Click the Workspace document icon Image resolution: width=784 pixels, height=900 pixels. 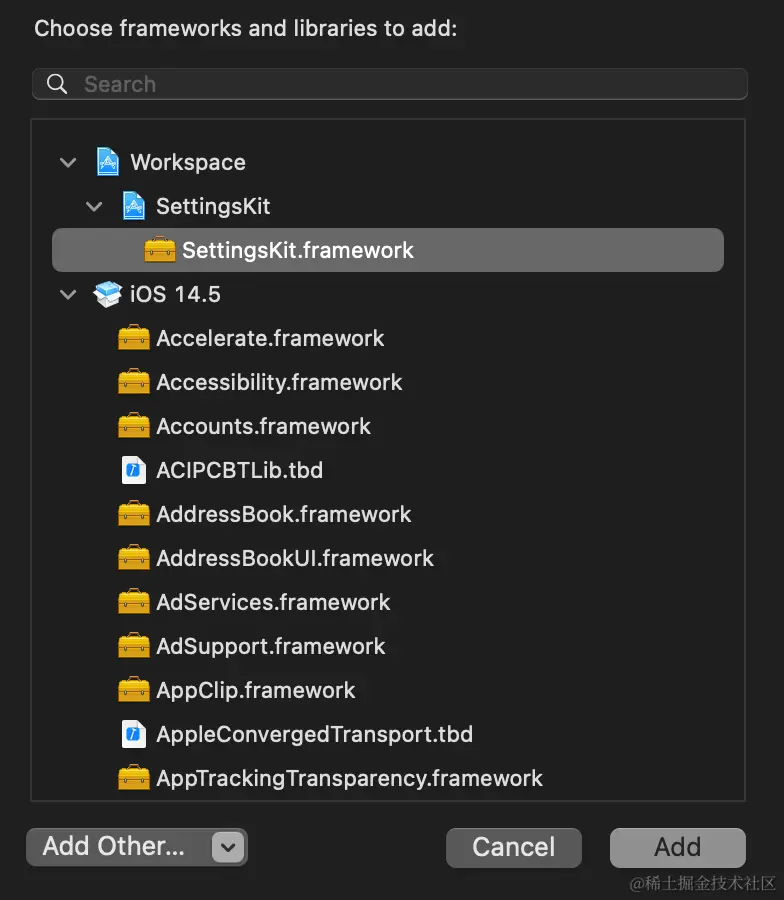pyautogui.click(x=107, y=162)
